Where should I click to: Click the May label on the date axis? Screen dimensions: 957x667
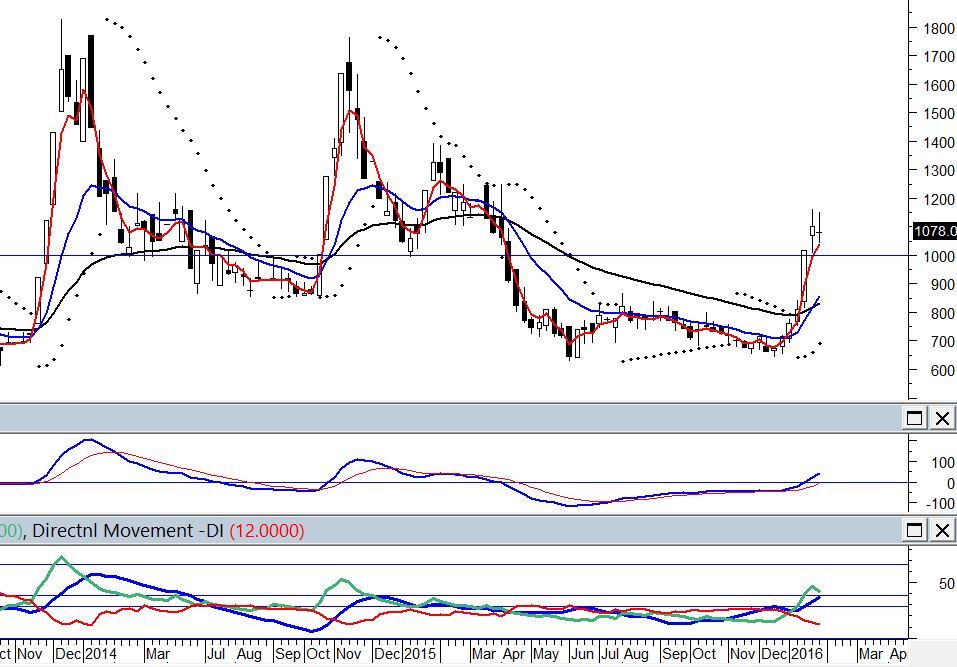coord(546,654)
